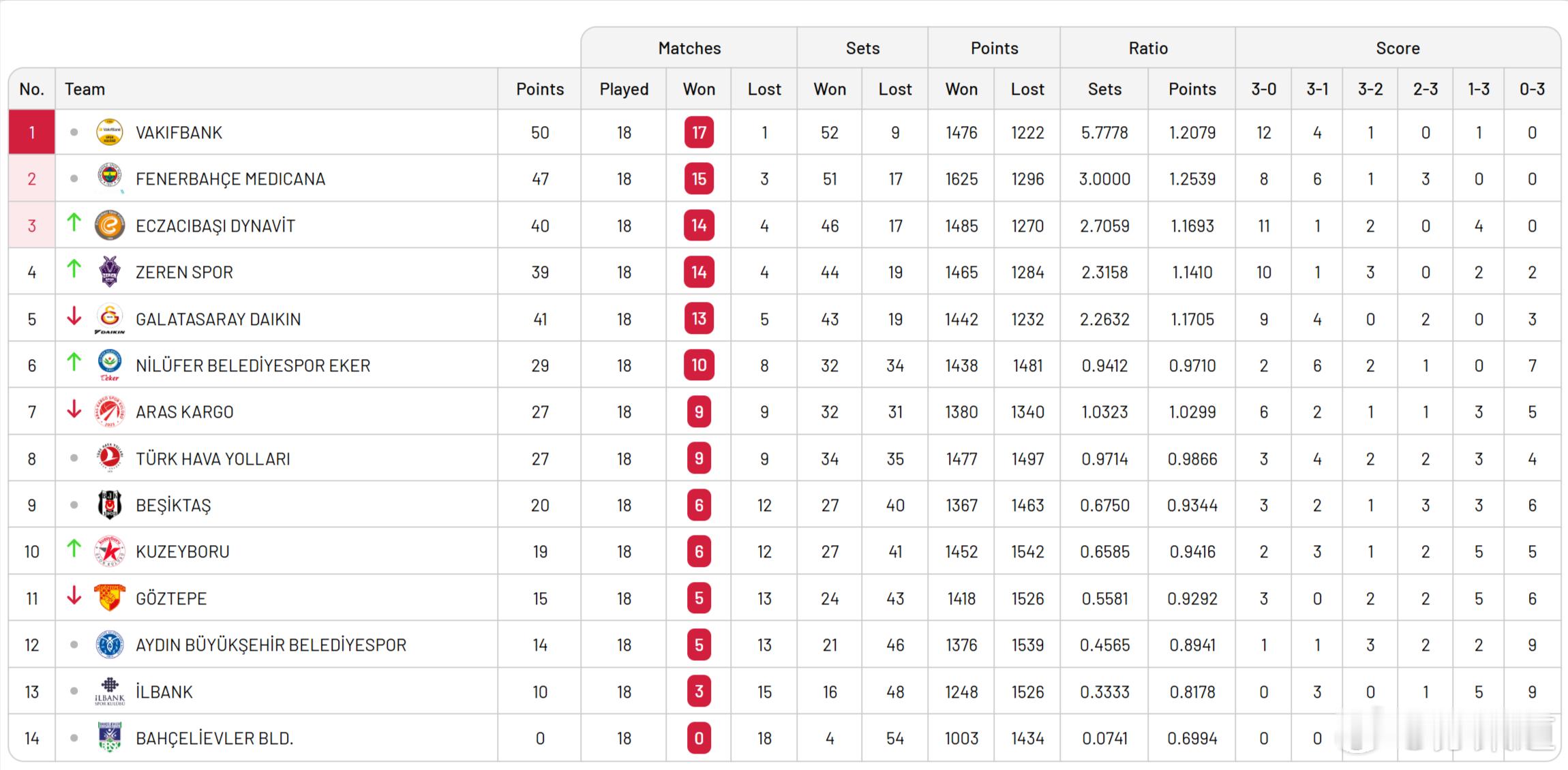This screenshot has width=1568, height=770.
Task: Click the Göztepe yellow-red crest
Action: 110,598
